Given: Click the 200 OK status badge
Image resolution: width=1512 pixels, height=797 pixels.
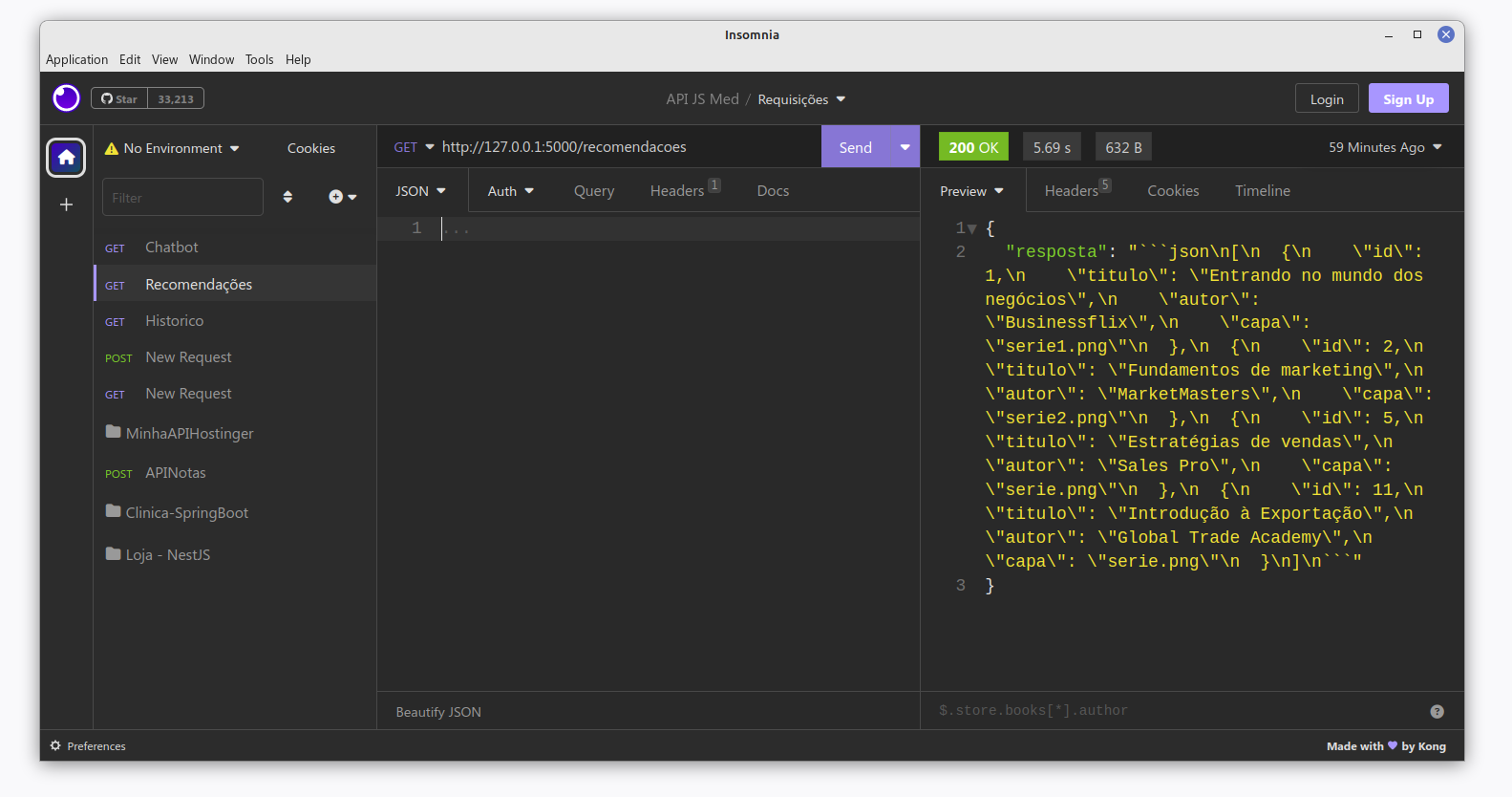Looking at the screenshot, I should click(x=973, y=147).
